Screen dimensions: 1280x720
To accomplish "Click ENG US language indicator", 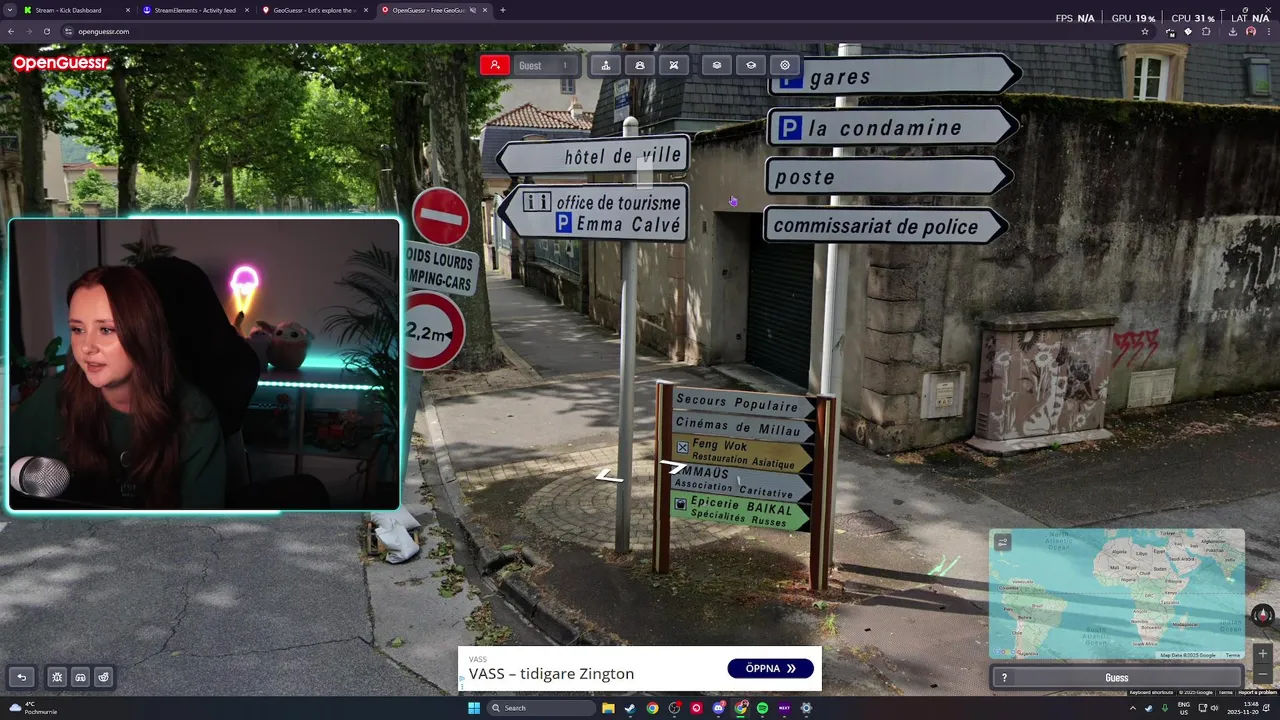I will (x=1184, y=708).
